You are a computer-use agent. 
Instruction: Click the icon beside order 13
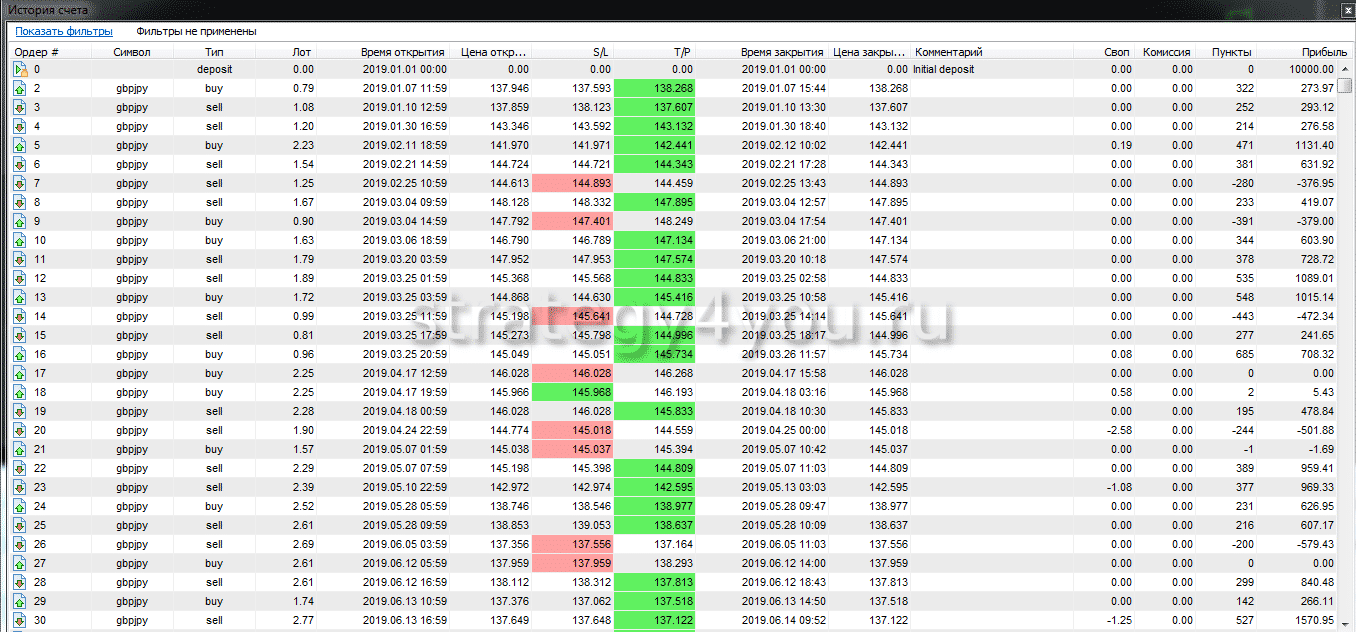point(19,297)
